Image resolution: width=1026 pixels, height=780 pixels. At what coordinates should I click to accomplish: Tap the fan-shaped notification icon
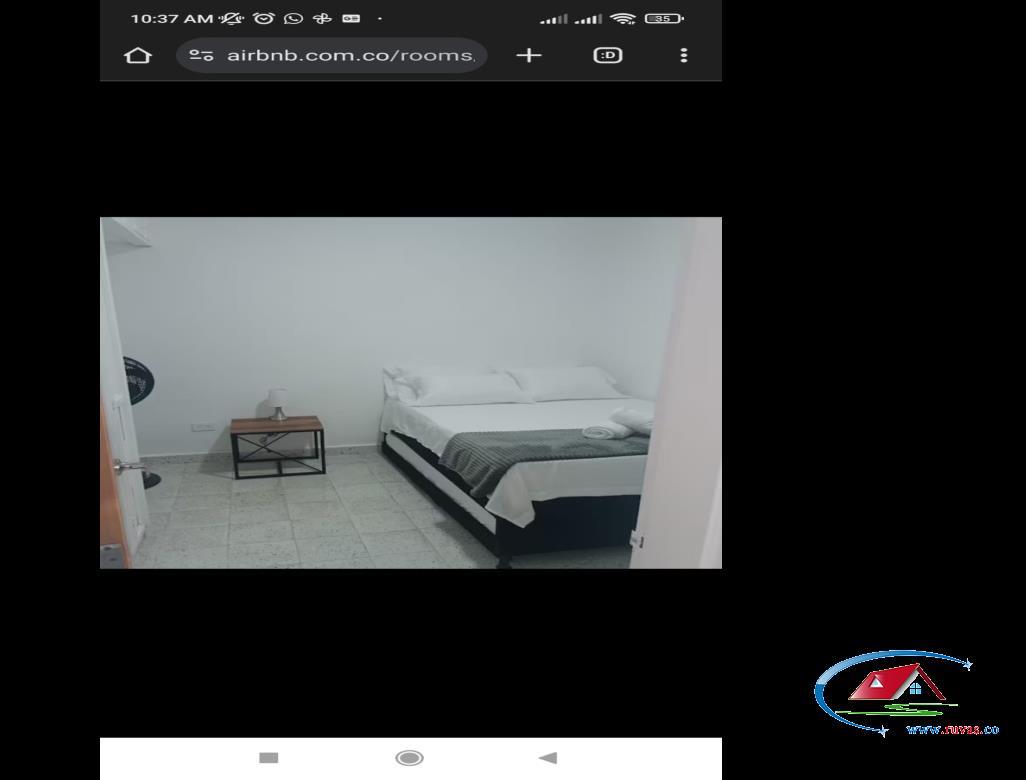322,18
